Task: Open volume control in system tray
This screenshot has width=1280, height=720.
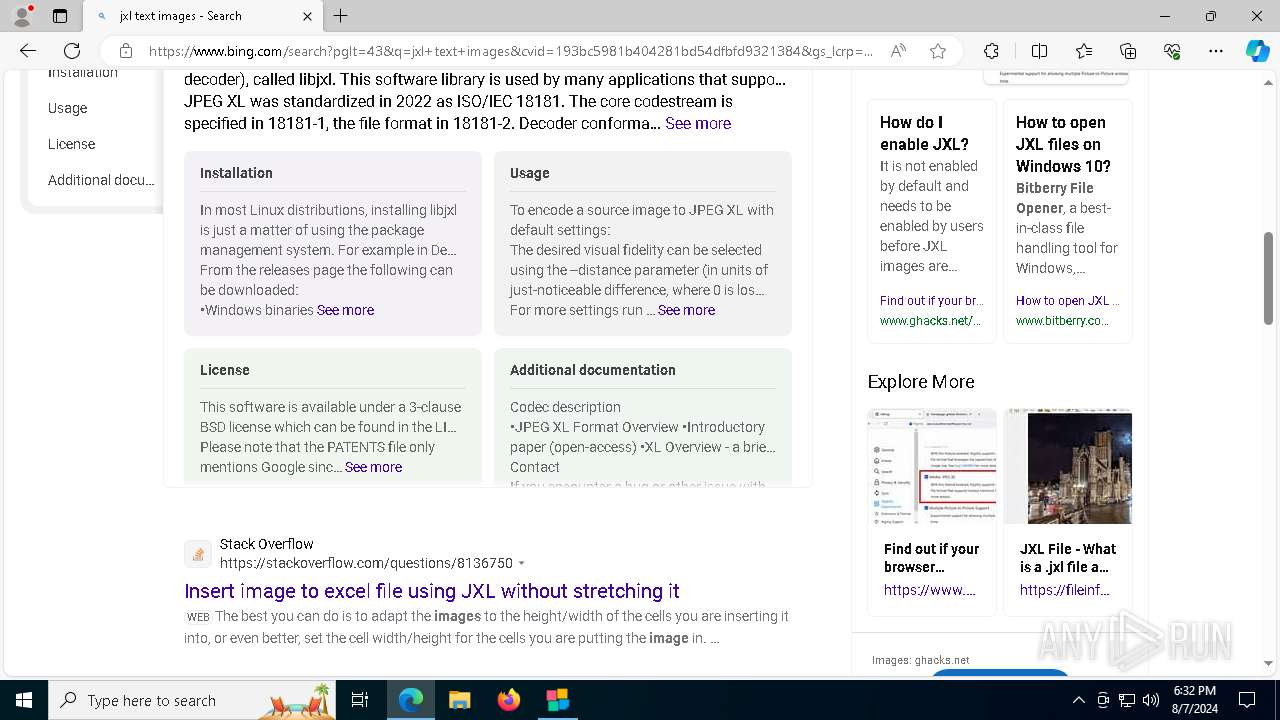Action: (x=1151, y=700)
